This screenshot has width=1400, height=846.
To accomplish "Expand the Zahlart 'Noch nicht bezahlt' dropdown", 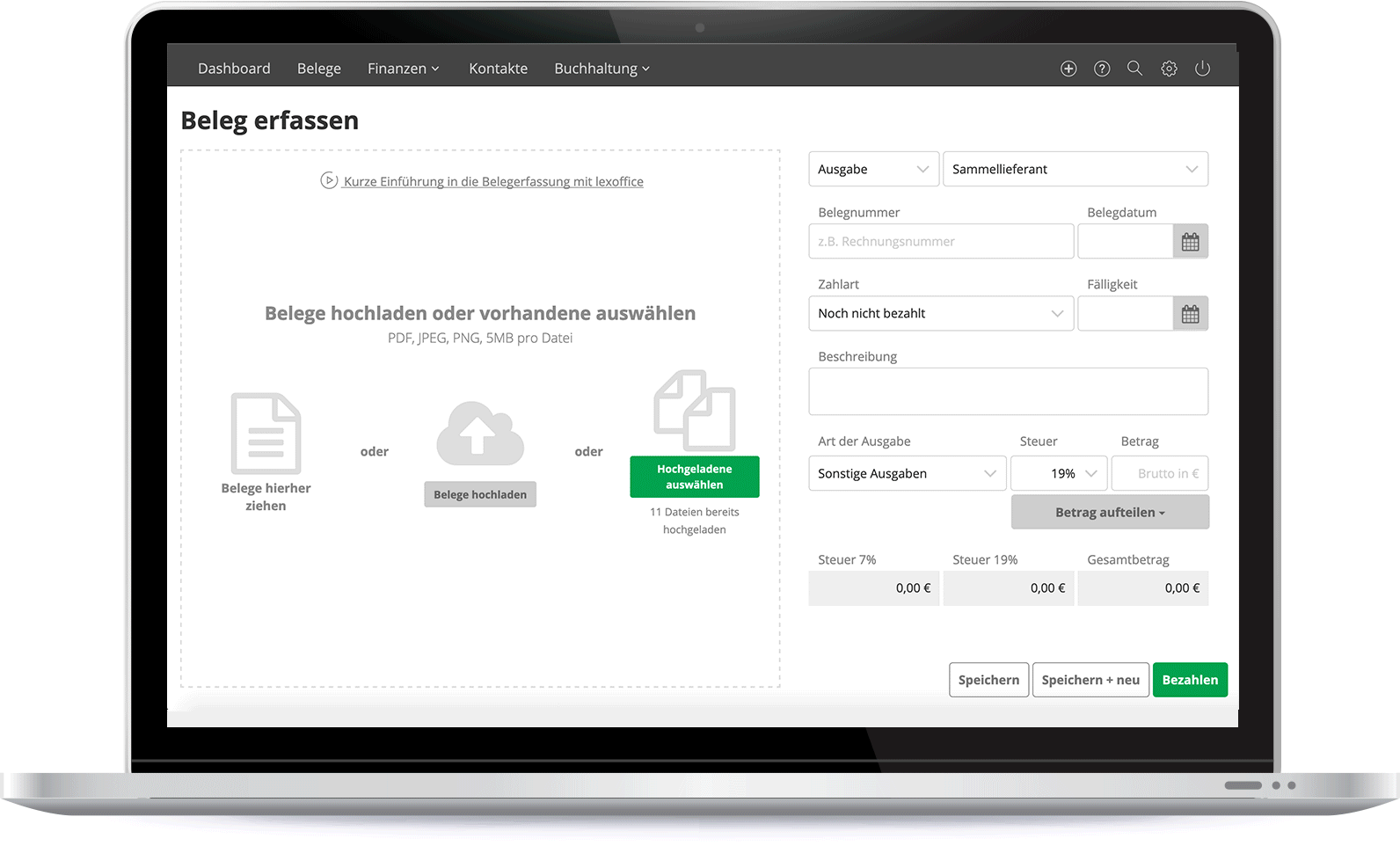I will [x=940, y=314].
